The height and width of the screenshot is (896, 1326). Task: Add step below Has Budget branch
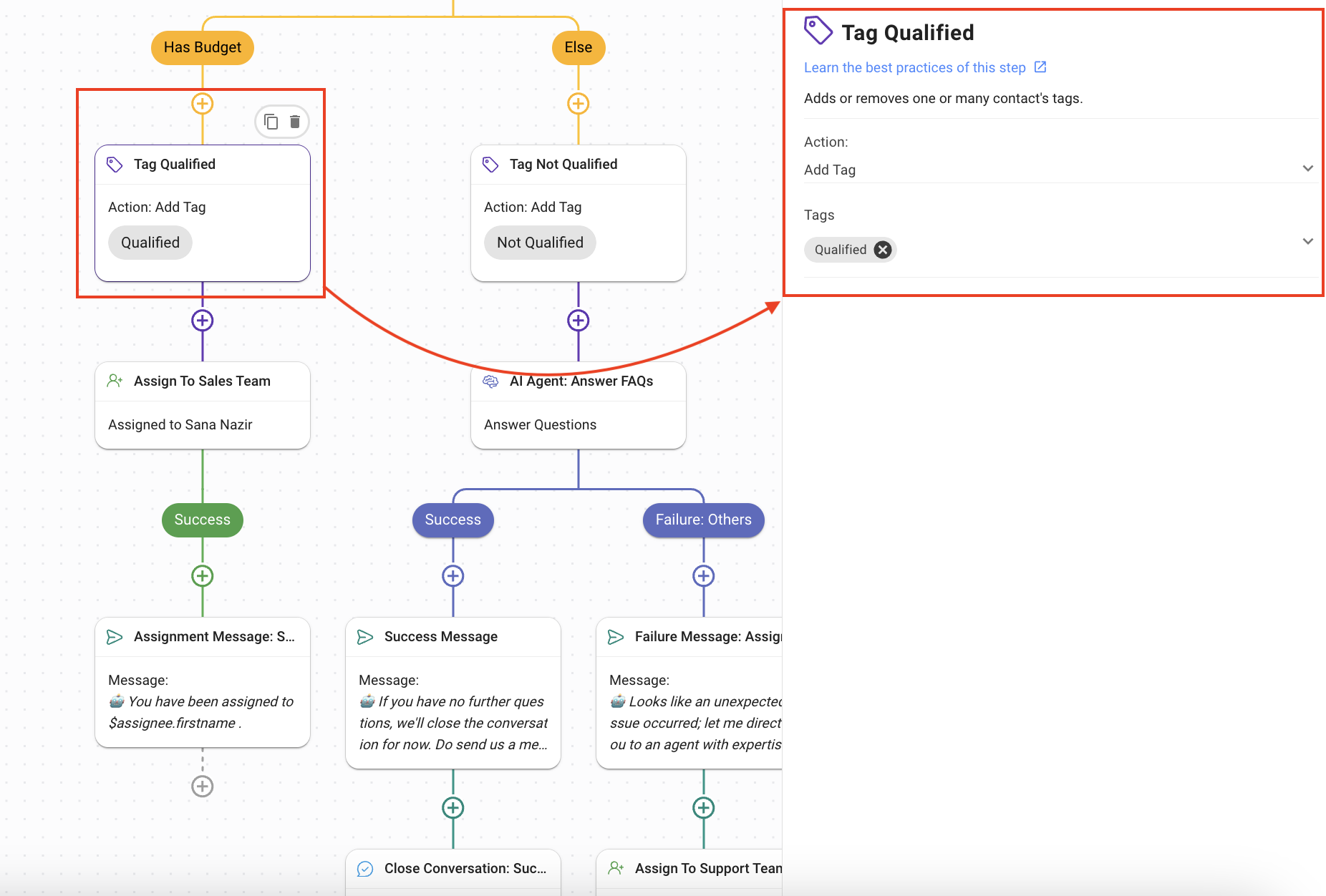coord(203,104)
